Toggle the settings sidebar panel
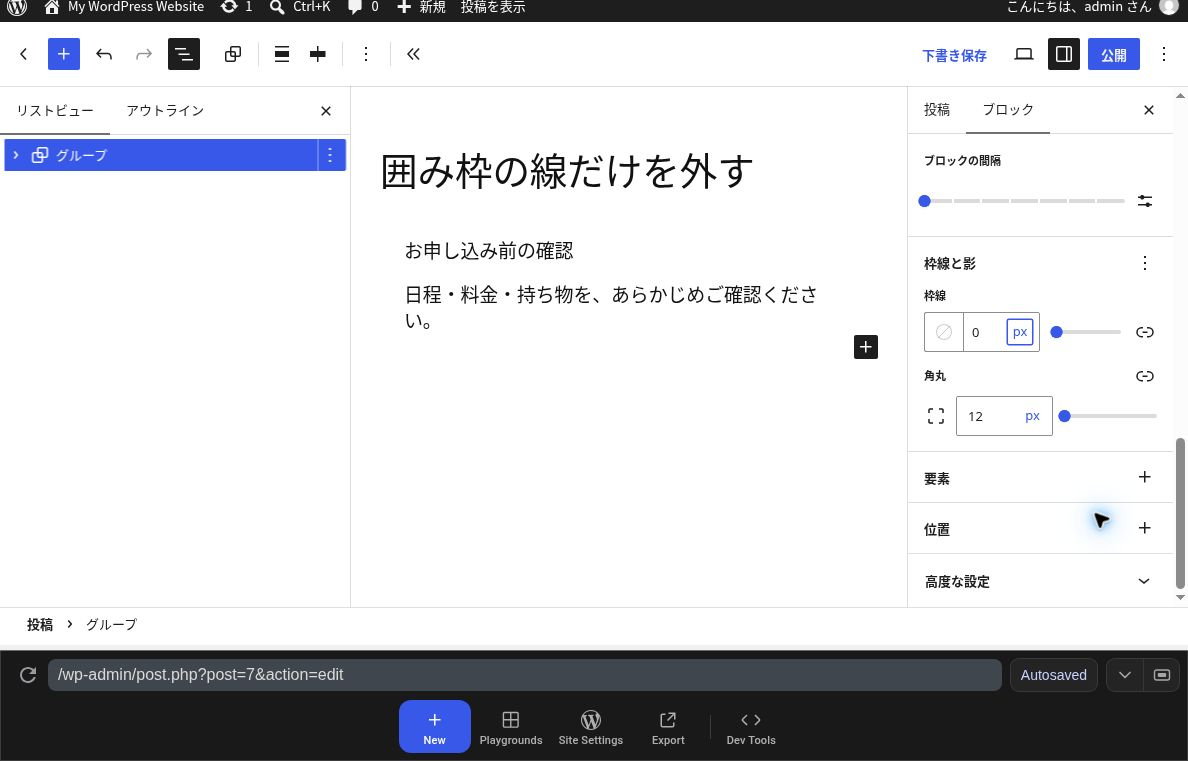This screenshot has width=1188, height=761. pos(1064,54)
